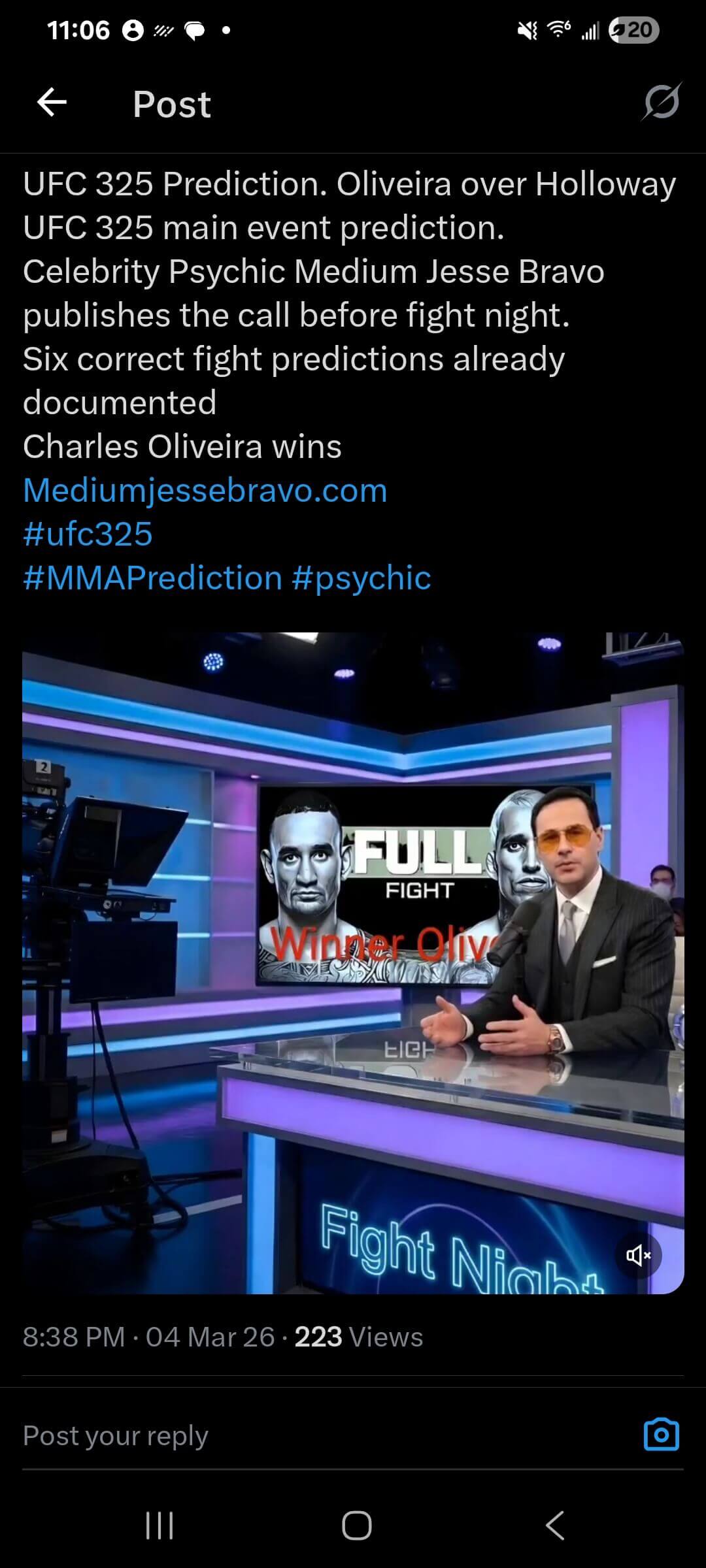Open the Grok icon in header
Viewport: 706px width, 1568px height.
(662, 103)
